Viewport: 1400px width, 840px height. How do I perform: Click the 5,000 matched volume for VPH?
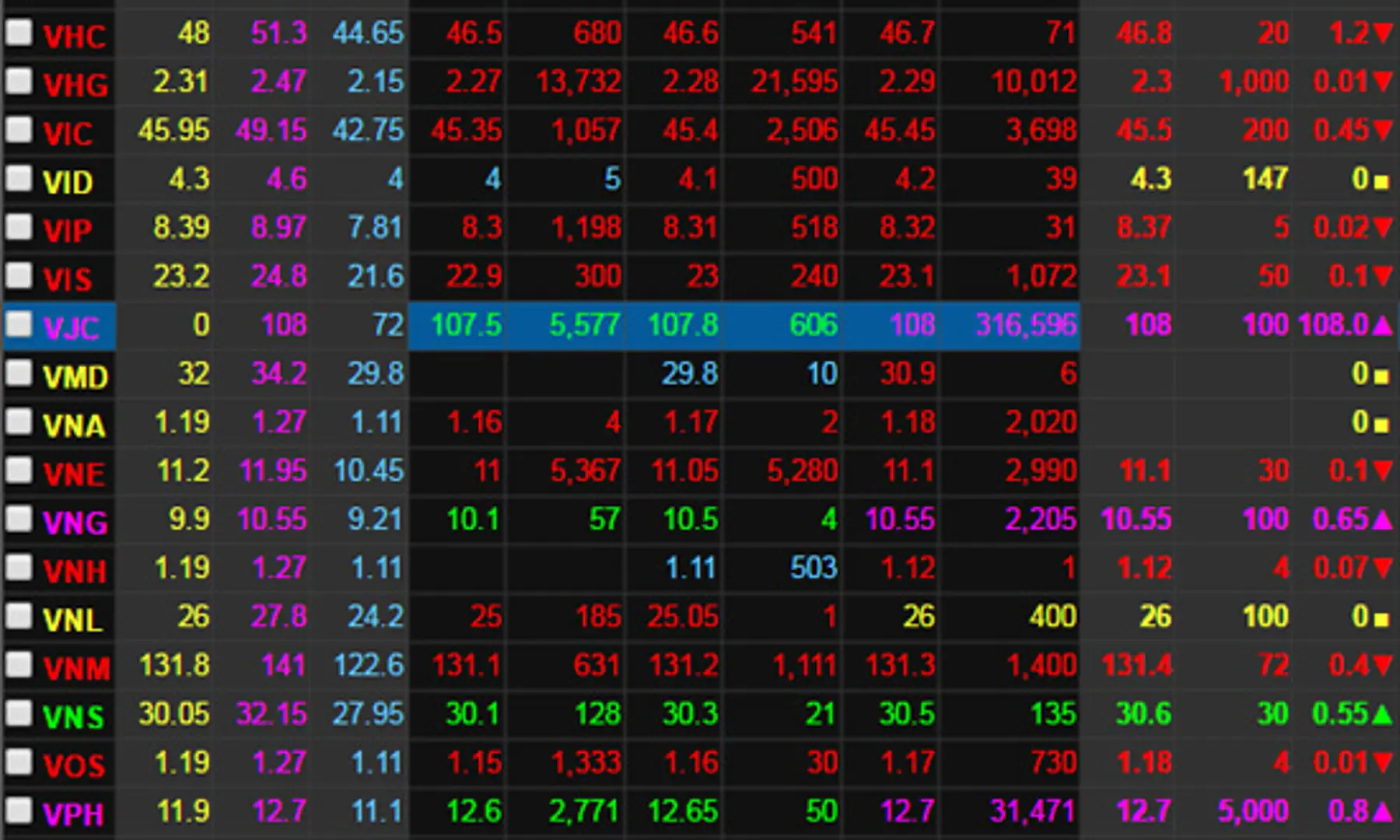pos(1253,810)
